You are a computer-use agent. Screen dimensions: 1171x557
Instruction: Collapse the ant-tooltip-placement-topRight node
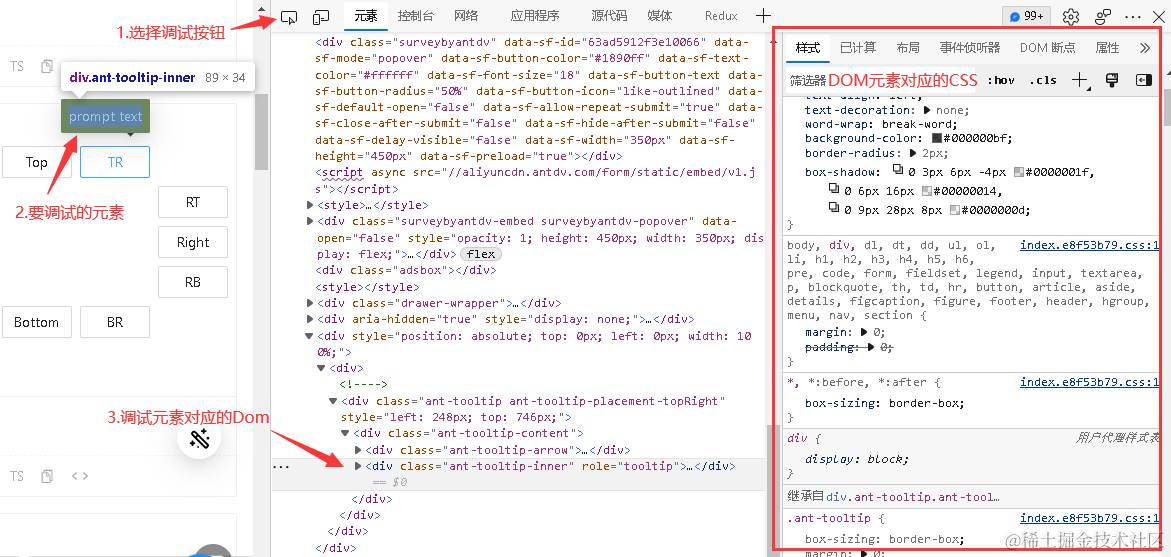(334, 401)
